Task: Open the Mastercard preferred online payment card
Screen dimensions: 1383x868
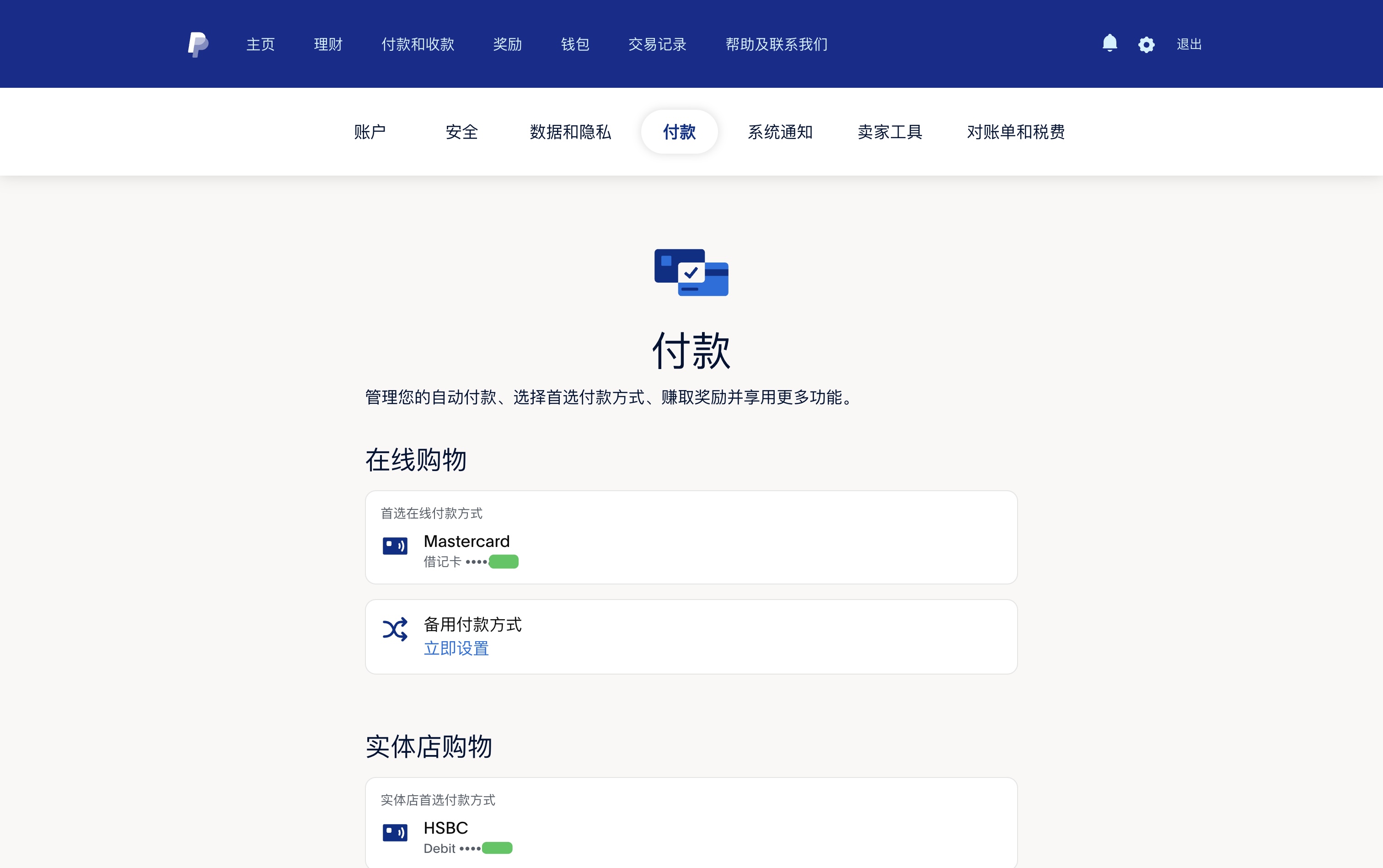Action: (x=691, y=537)
